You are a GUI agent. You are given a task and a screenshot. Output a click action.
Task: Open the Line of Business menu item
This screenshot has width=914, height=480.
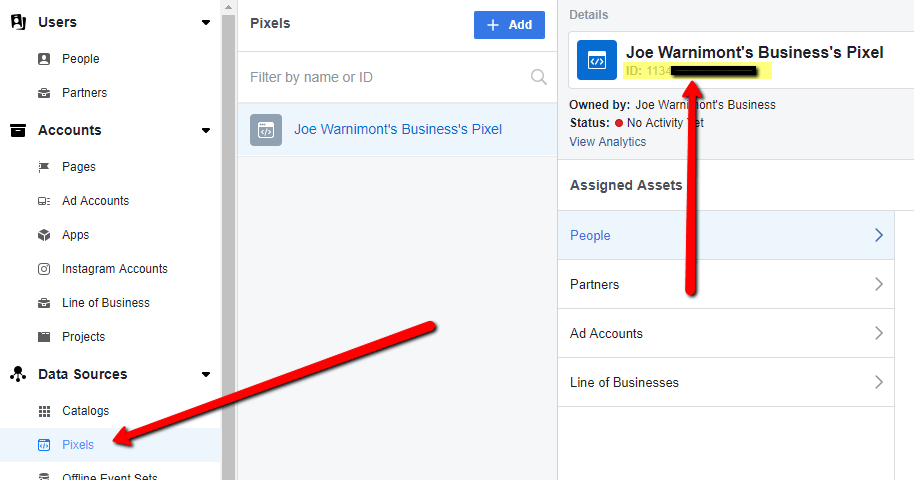(106, 303)
